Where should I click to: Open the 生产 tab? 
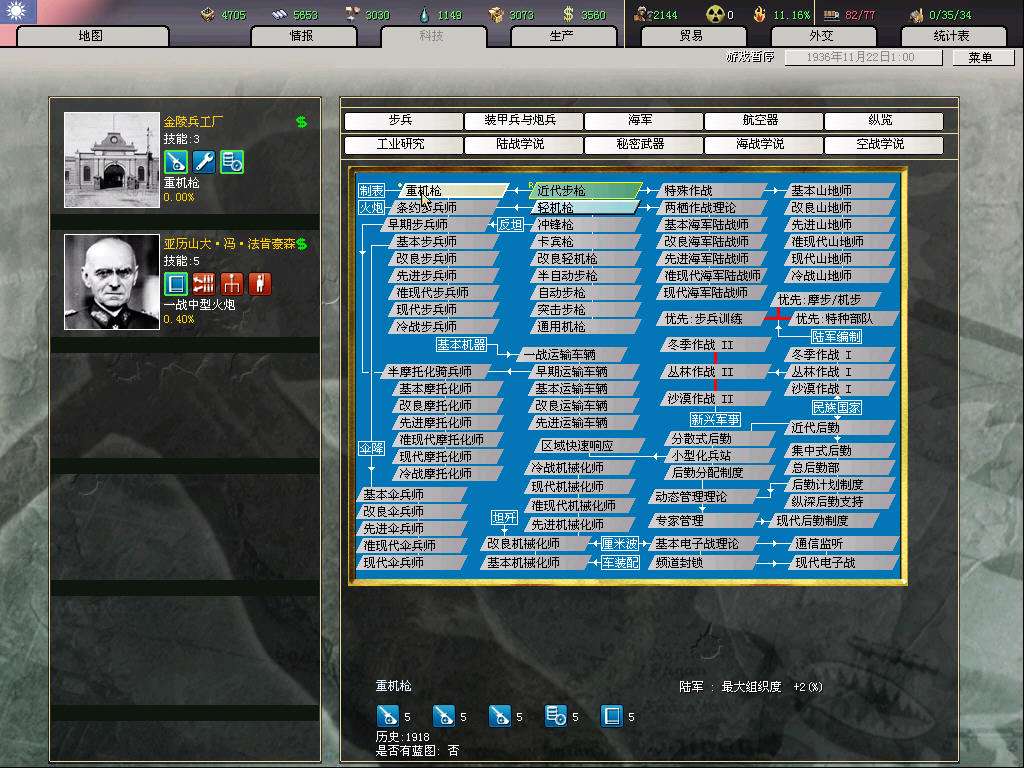[x=562, y=36]
